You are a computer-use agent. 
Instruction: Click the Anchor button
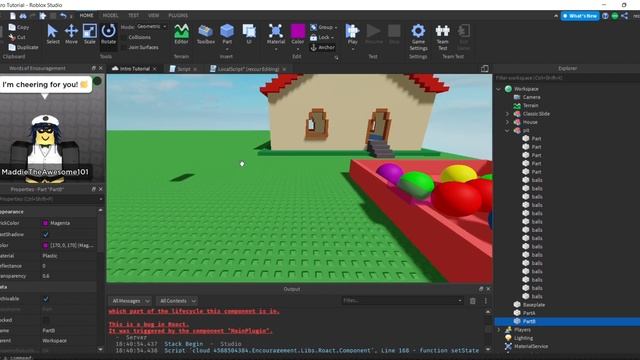click(322, 48)
